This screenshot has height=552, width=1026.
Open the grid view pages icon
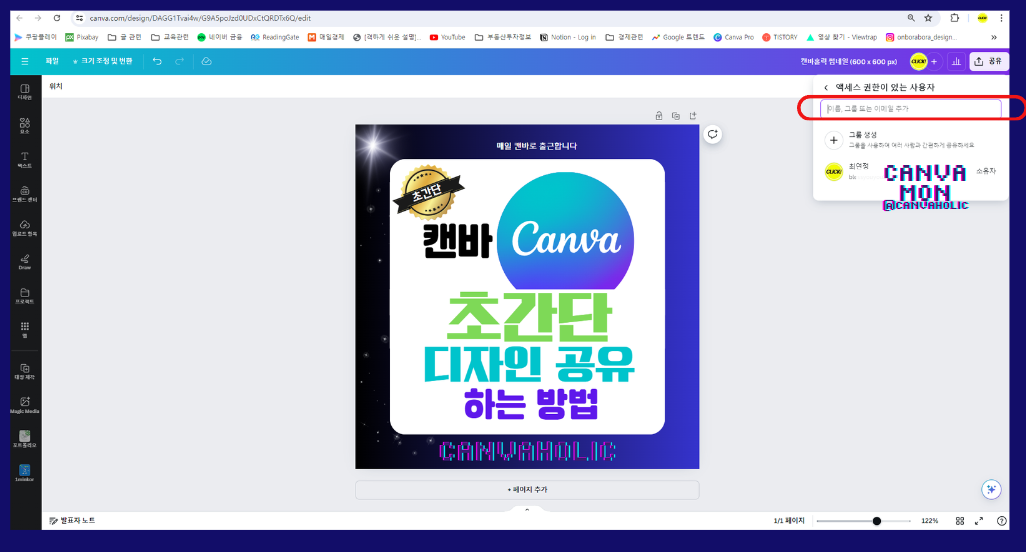[x=960, y=521]
